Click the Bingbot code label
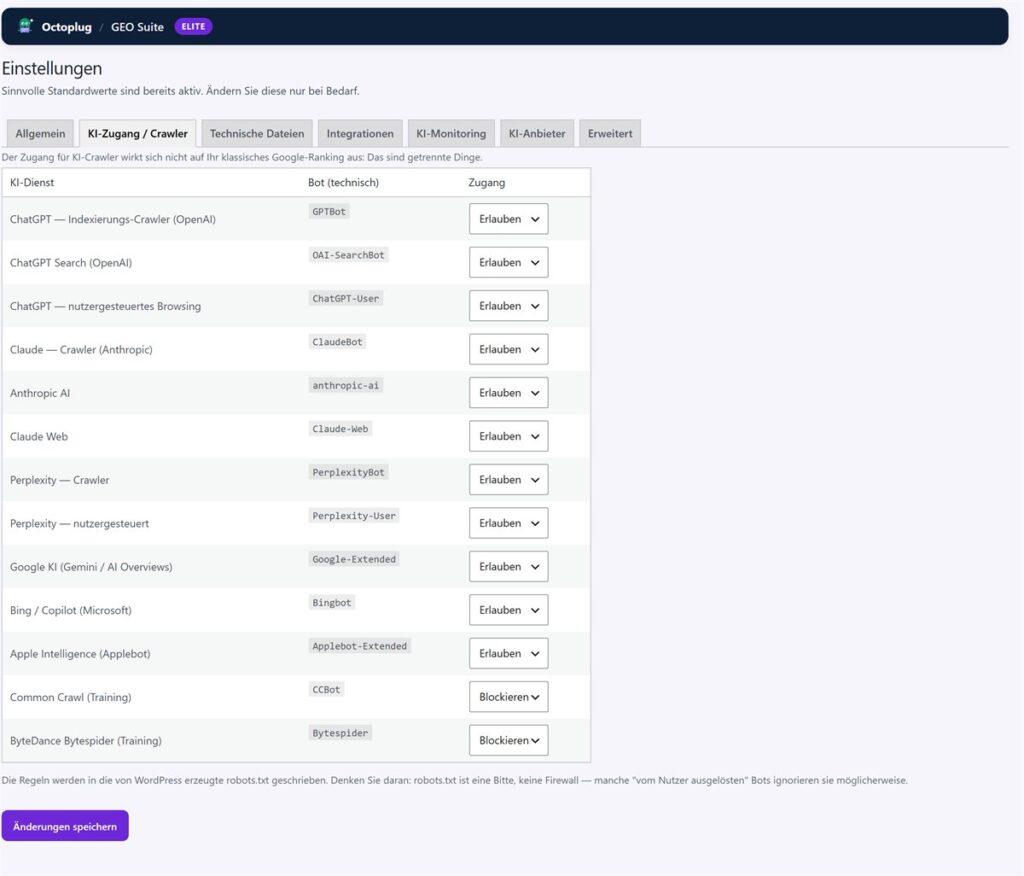This screenshot has height=876, width=1024. point(332,602)
